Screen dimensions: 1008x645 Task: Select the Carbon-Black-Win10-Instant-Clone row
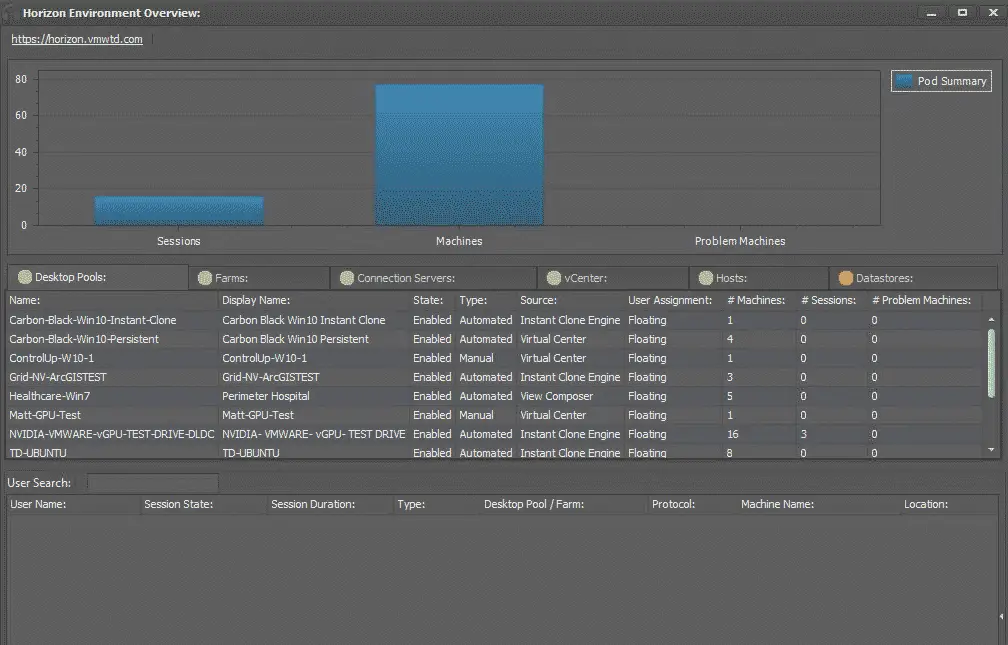pyautogui.click(x=495, y=320)
